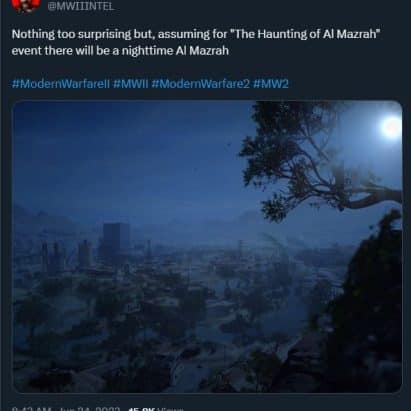The image size is (411, 411).
Task: Select the #MW2 hashtag
Action: click(271, 84)
